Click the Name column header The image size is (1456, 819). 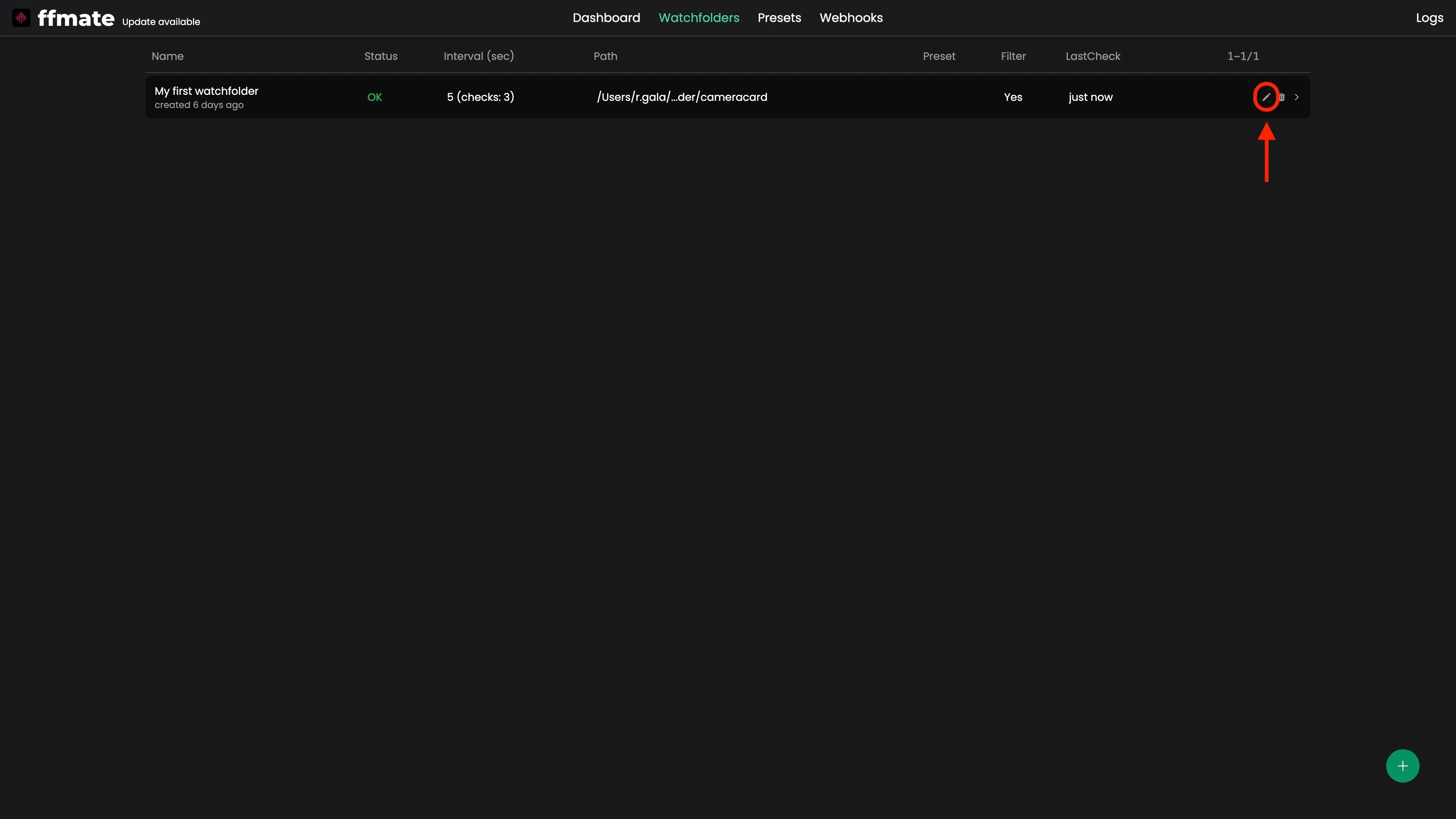click(167, 56)
